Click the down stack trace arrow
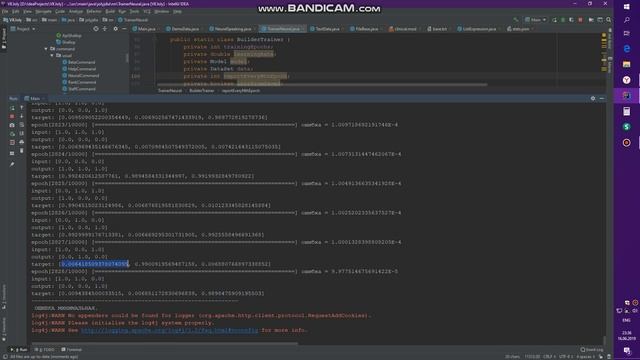 pos(22,116)
